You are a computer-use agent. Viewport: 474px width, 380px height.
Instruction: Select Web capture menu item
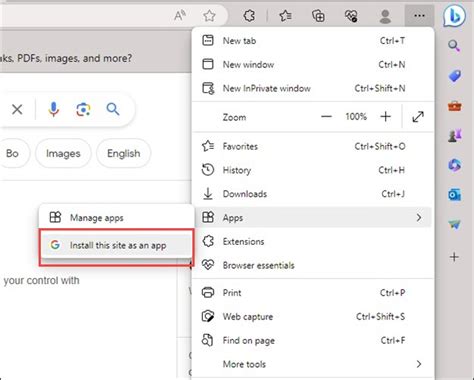pyautogui.click(x=313, y=316)
